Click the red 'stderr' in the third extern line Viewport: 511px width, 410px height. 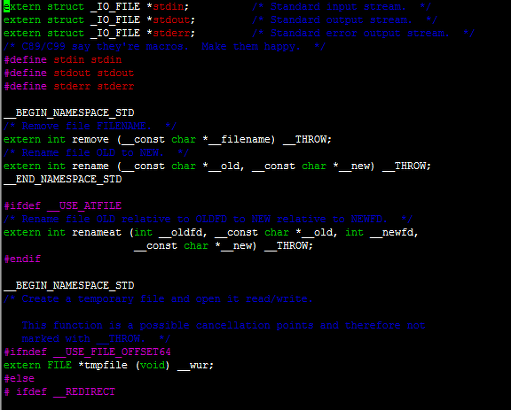pos(171,33)
